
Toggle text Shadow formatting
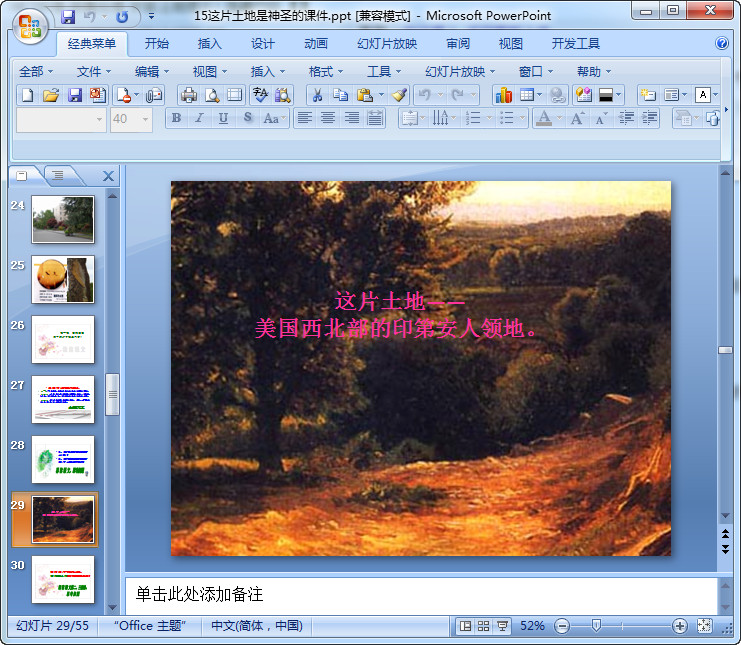[247, 118]
